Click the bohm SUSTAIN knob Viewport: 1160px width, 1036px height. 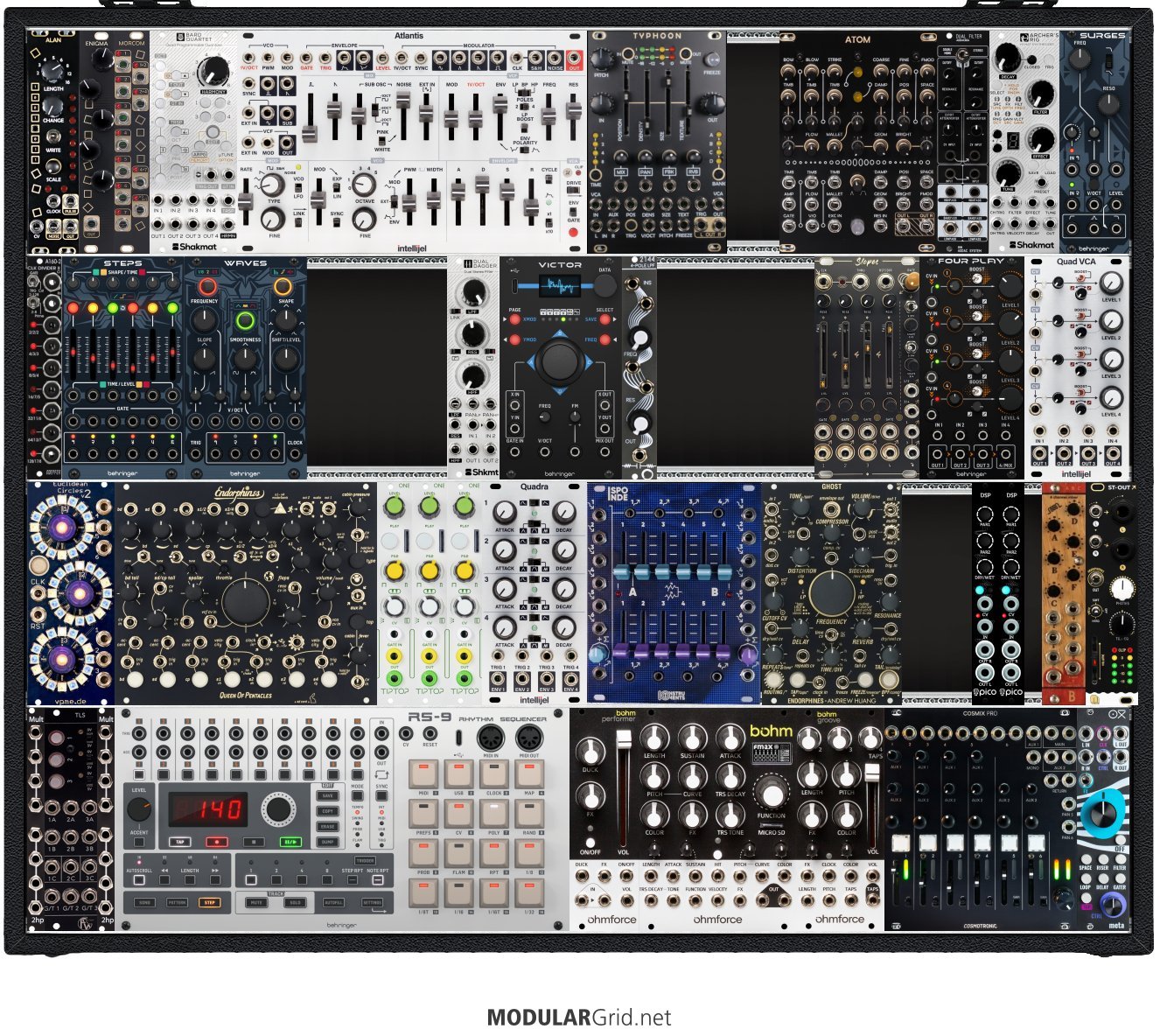pyautogui.click(x=692, y=738)
